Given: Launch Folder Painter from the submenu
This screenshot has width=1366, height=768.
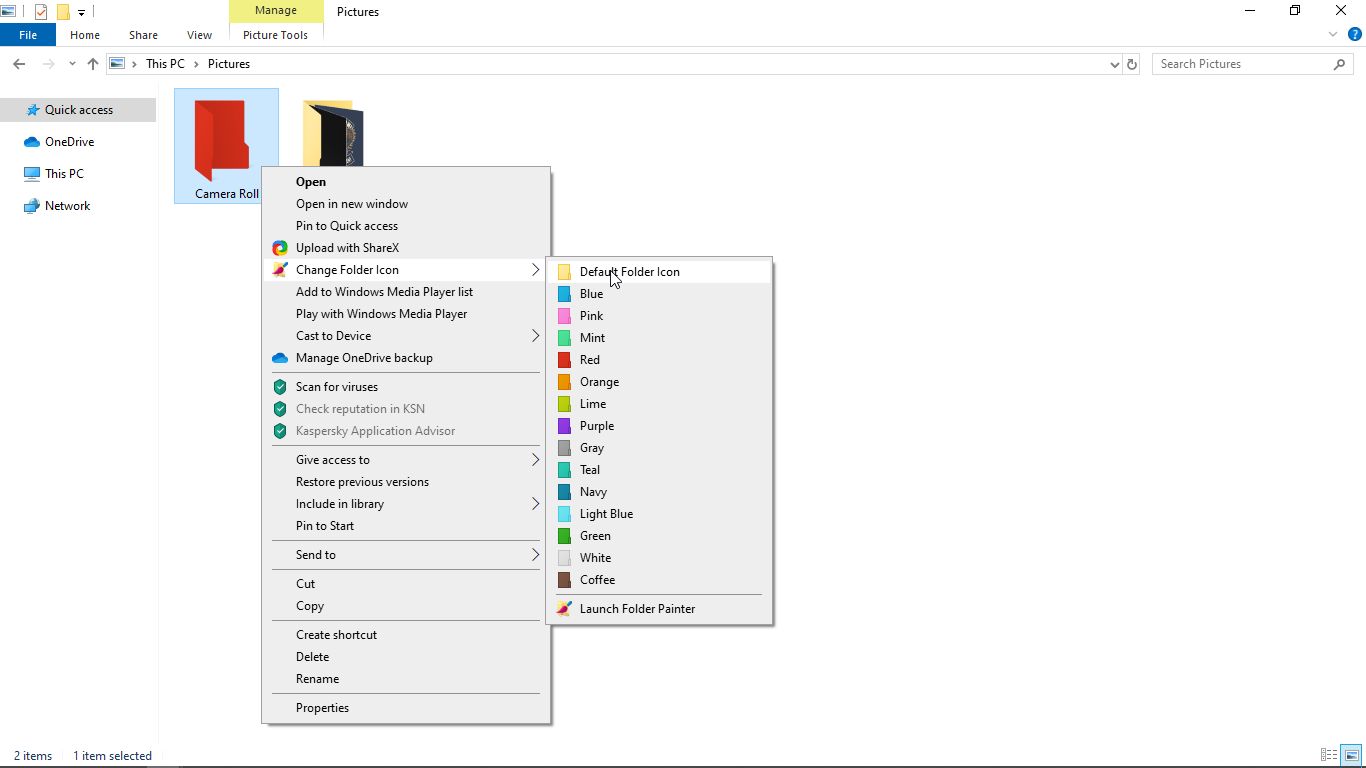Looking at the screenshot, I should (637, 608).
